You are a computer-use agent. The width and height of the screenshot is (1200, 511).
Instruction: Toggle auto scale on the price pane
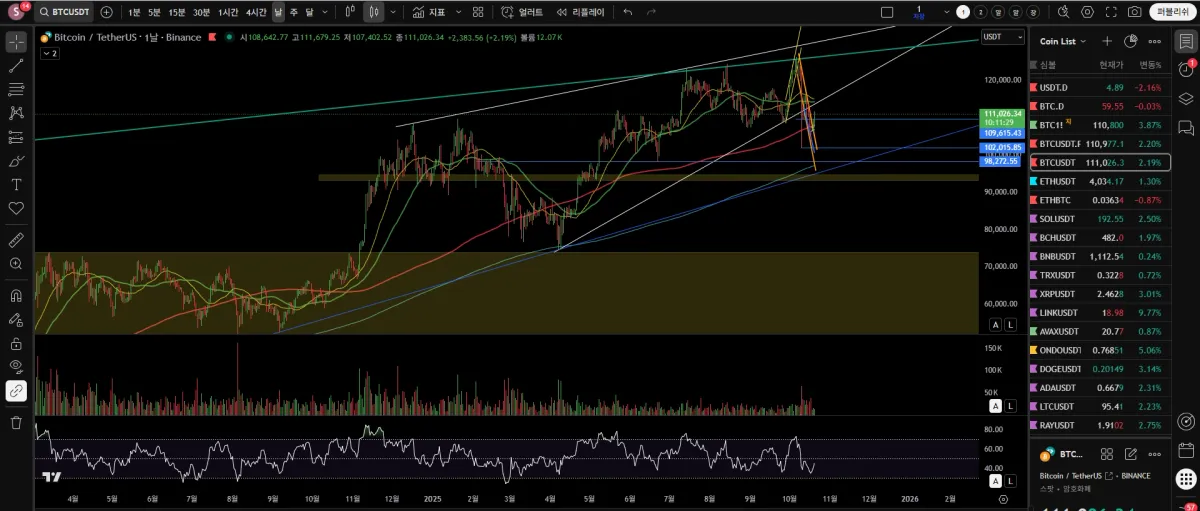pyautogui.click(x=995, y=325)
